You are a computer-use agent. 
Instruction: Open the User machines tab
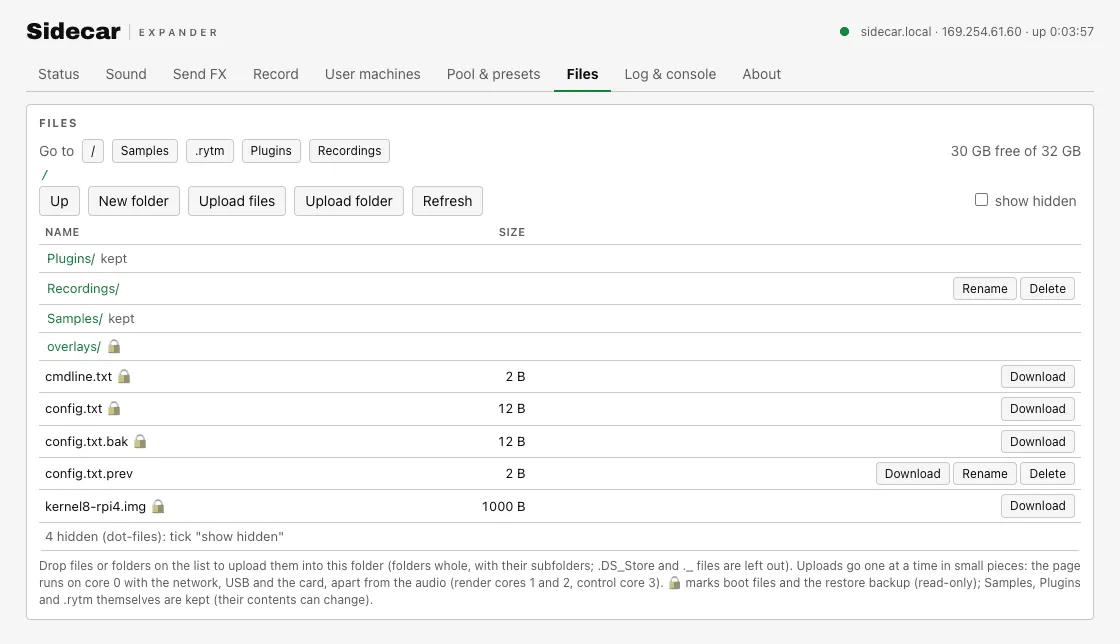[x=373, y=74]
